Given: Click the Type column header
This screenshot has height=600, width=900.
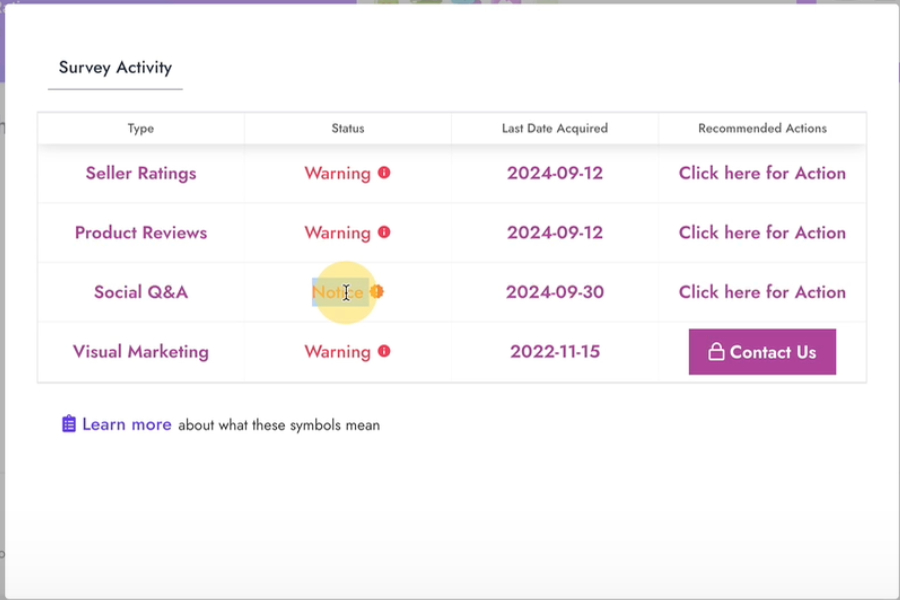Looking at the screenshot, I should [141, 129].
